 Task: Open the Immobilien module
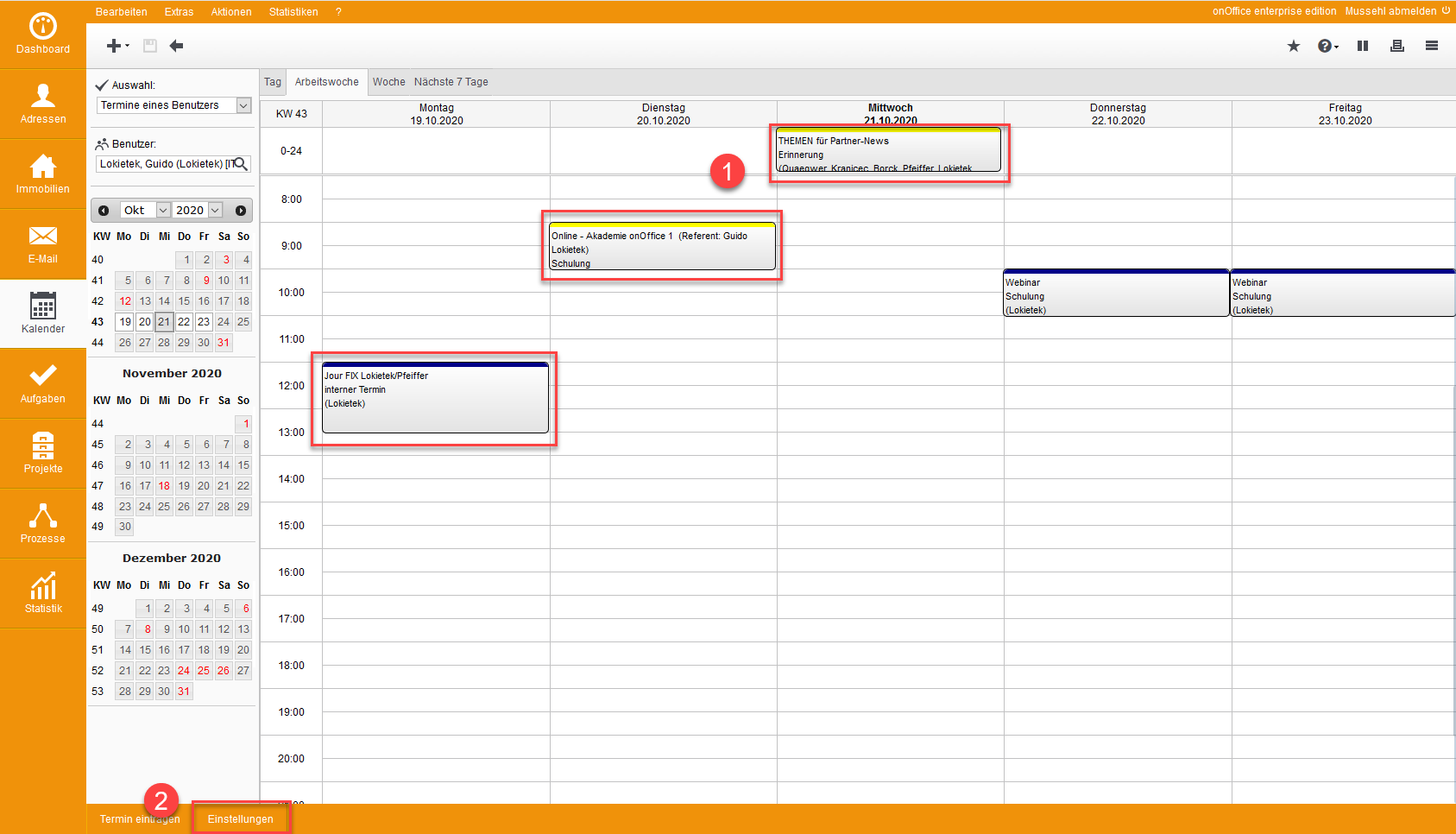tap(42, 174)
